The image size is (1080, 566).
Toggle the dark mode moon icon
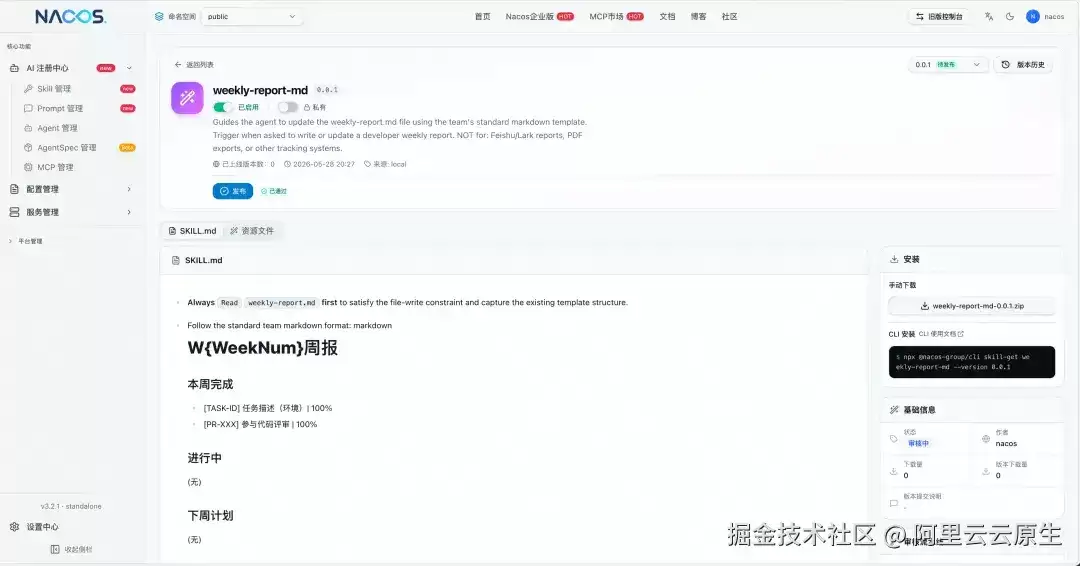click(1010, 17)
